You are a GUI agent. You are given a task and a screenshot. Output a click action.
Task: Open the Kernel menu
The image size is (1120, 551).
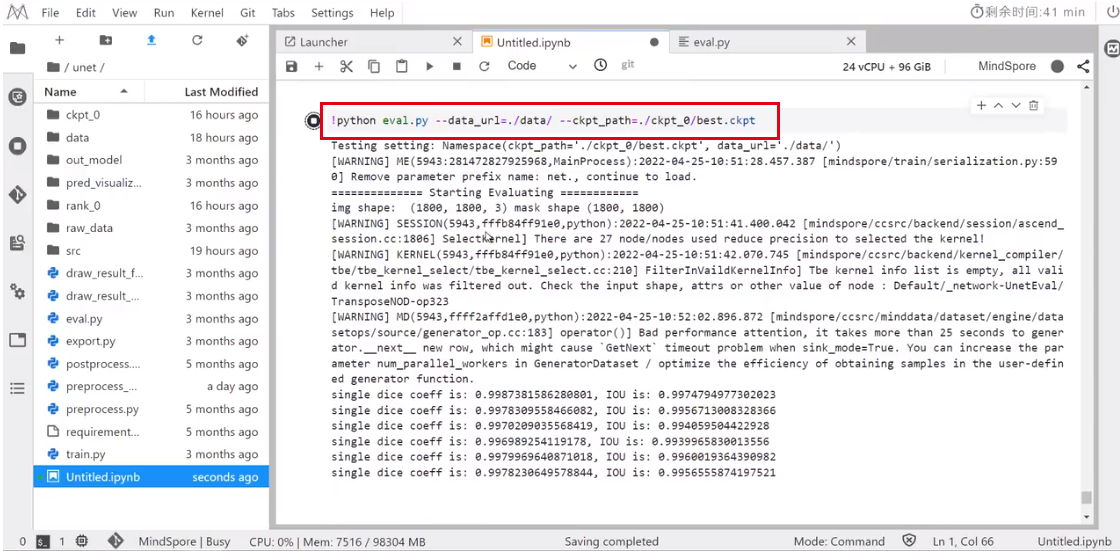(207, 13)
